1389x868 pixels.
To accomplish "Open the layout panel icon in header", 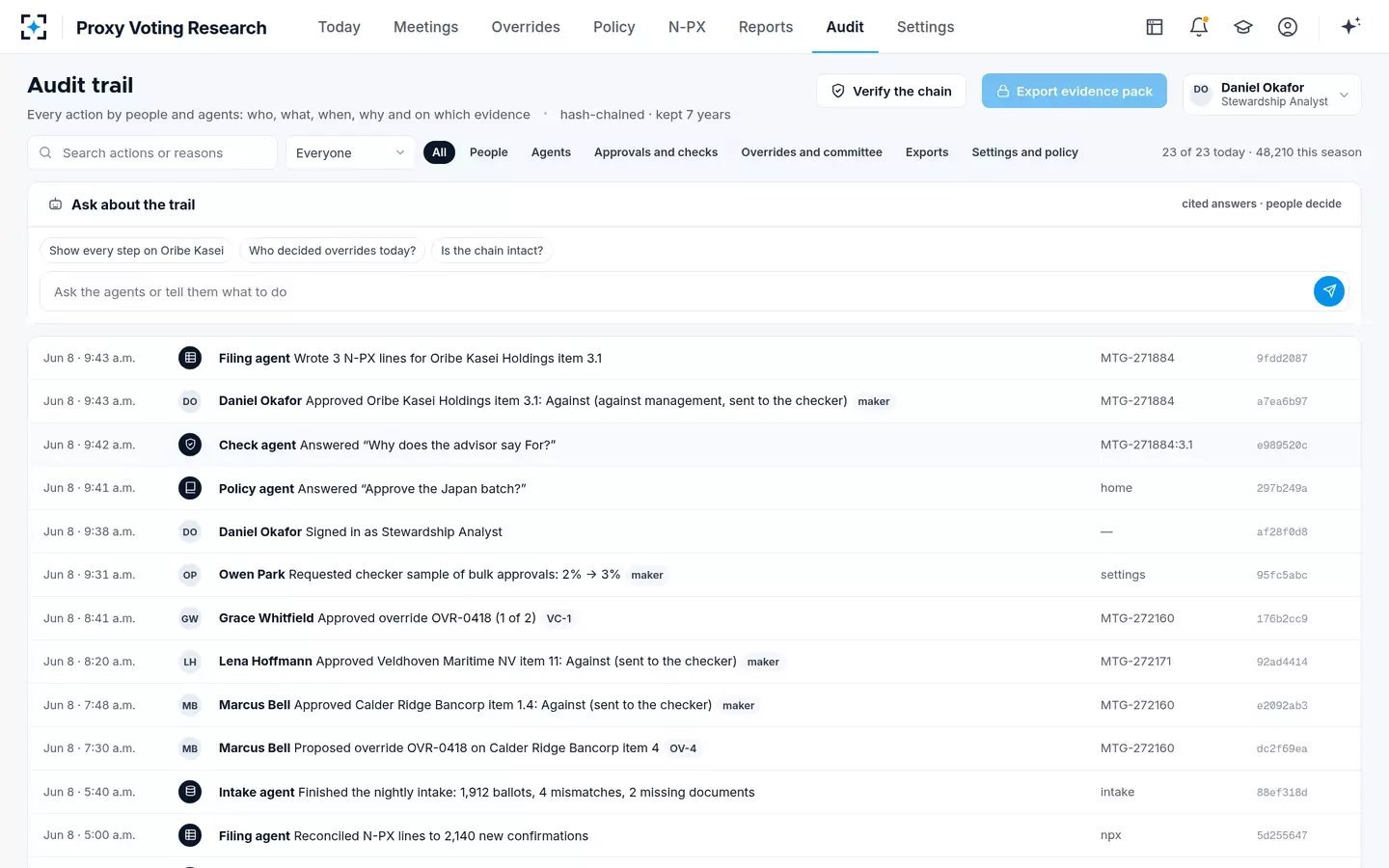I will tap(1155, 27).
